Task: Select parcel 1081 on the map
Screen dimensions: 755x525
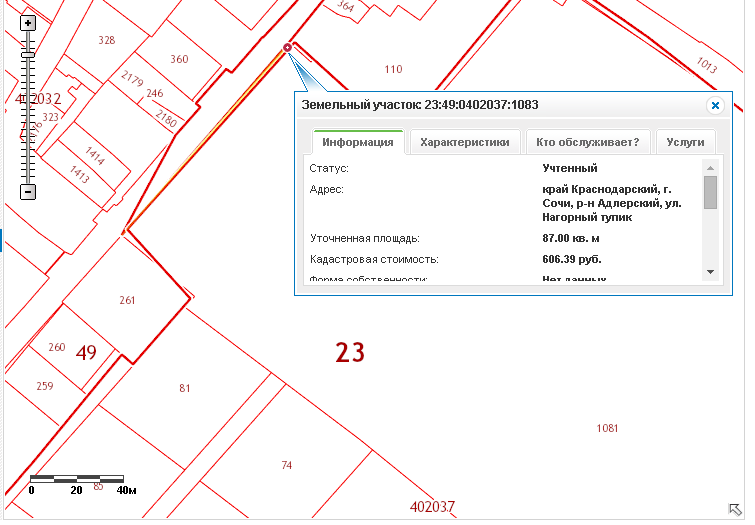Action: (x=607, y=428)
